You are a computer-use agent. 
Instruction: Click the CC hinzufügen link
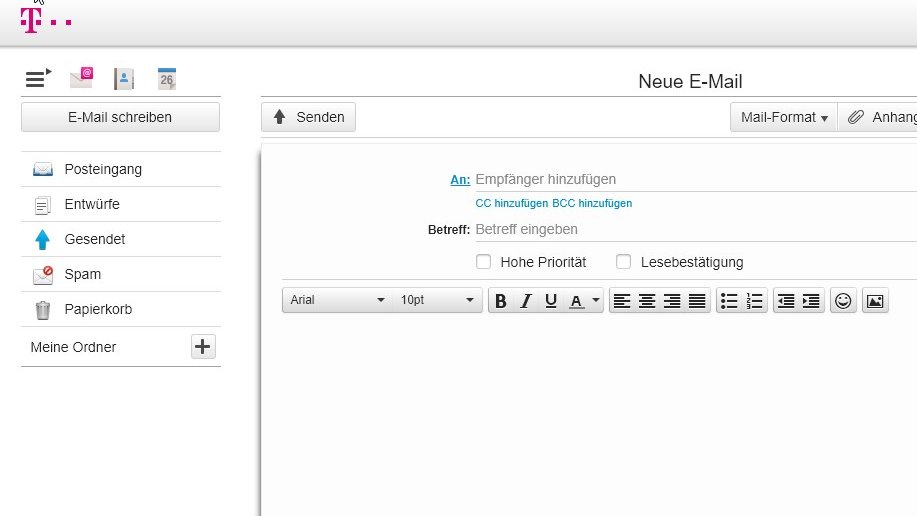pyautogui.click(x=511, y=203)
